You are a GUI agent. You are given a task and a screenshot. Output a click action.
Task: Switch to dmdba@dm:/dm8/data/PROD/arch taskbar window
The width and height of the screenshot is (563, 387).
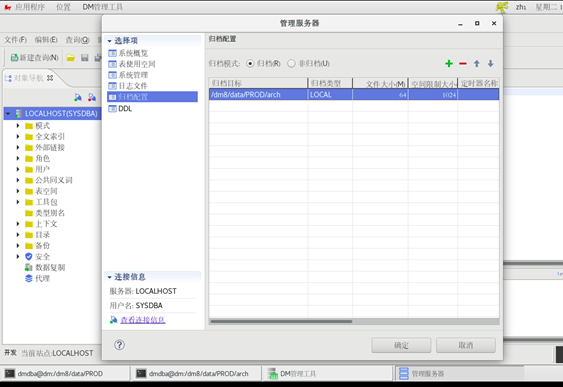[x=196, y=374]
